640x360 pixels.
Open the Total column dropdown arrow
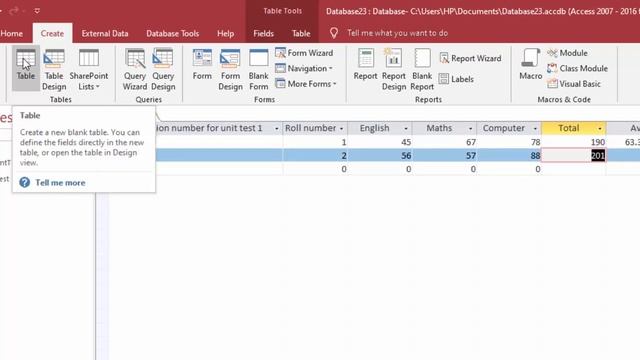click(600, 129)
